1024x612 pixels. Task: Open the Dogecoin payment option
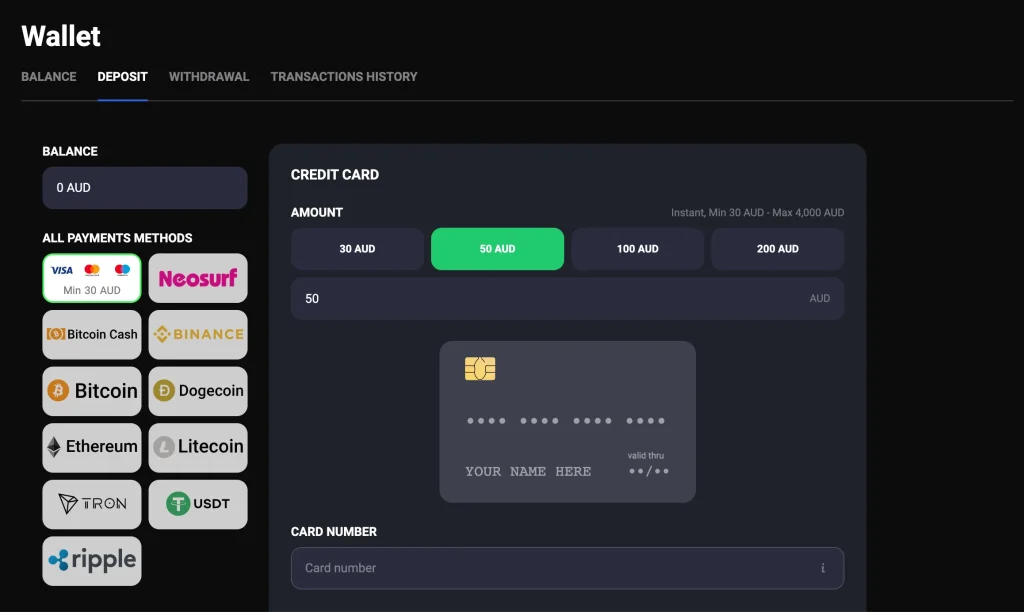pyautogui.click(x=198, y=391)
